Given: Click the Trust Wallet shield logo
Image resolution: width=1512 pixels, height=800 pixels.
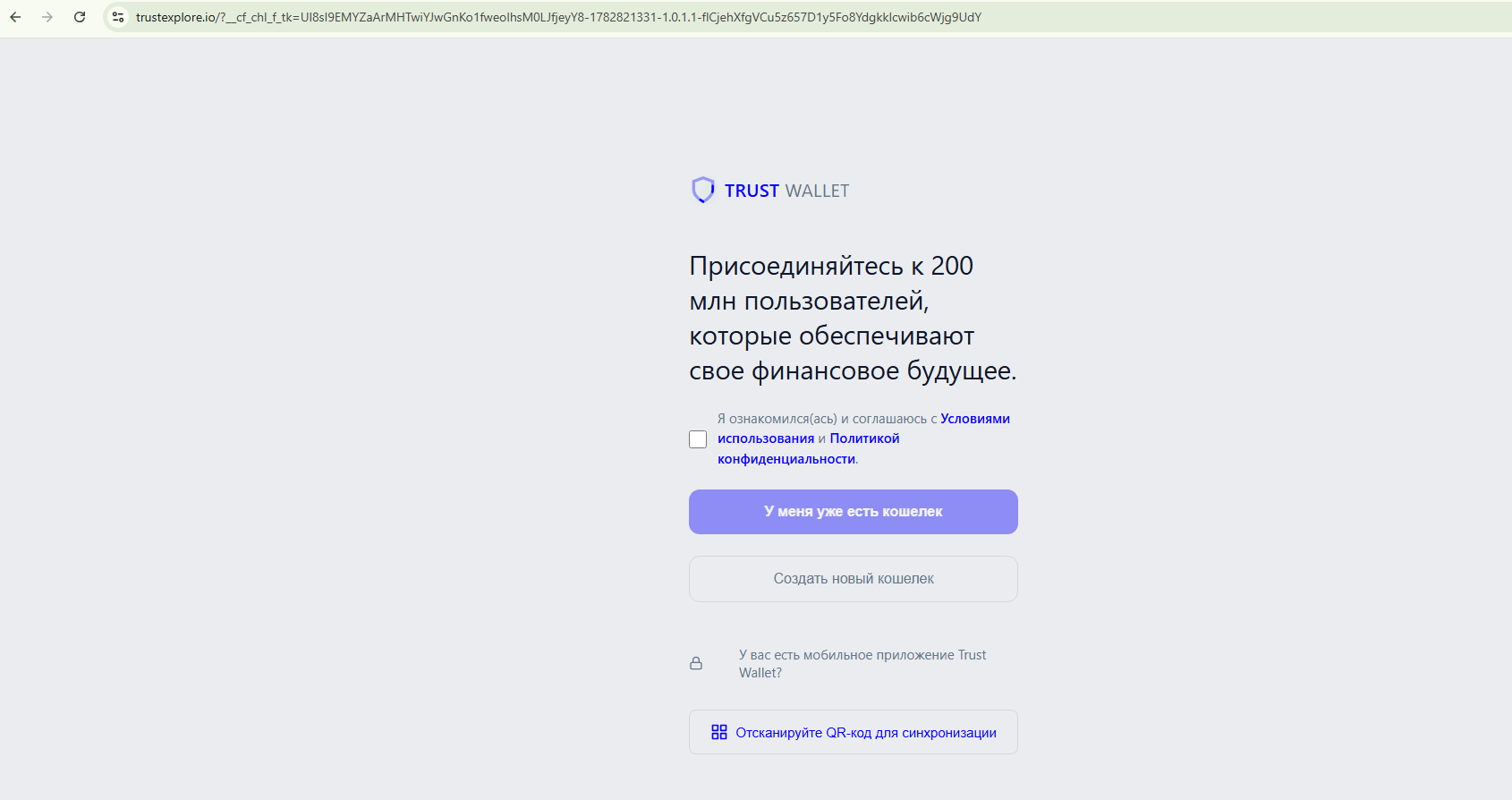Looking at the screenshot, I should (x=703, y=190).
